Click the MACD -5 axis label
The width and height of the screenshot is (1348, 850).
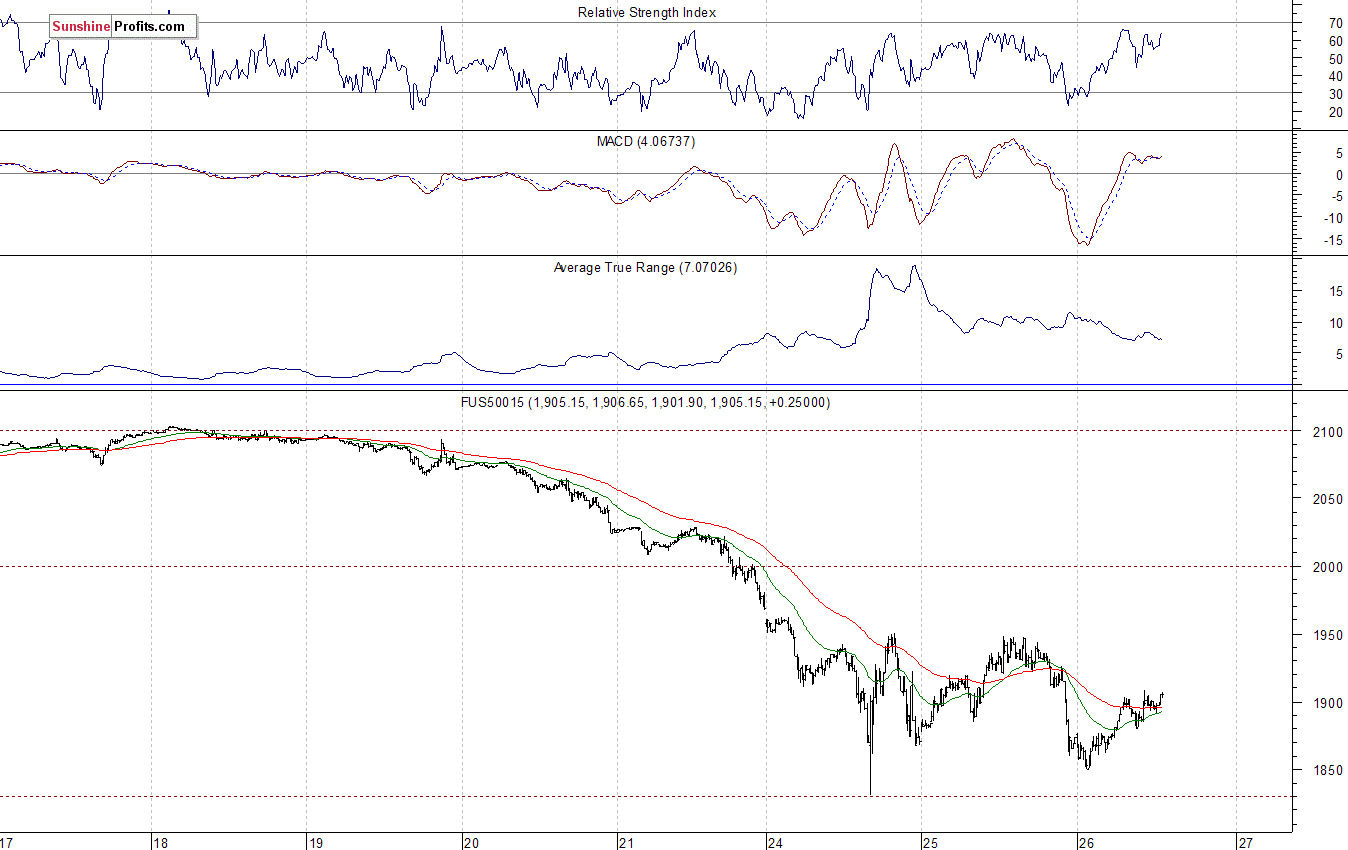tap(1335, 197)
